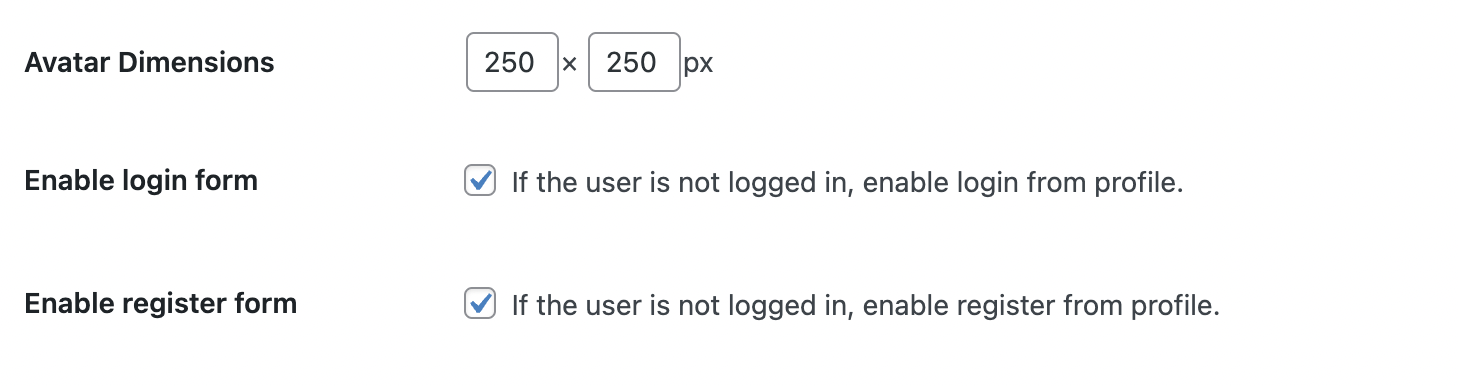Click the × separator between dimension fields
This screenshot has width=1458, height=386.
coord(570,64)
